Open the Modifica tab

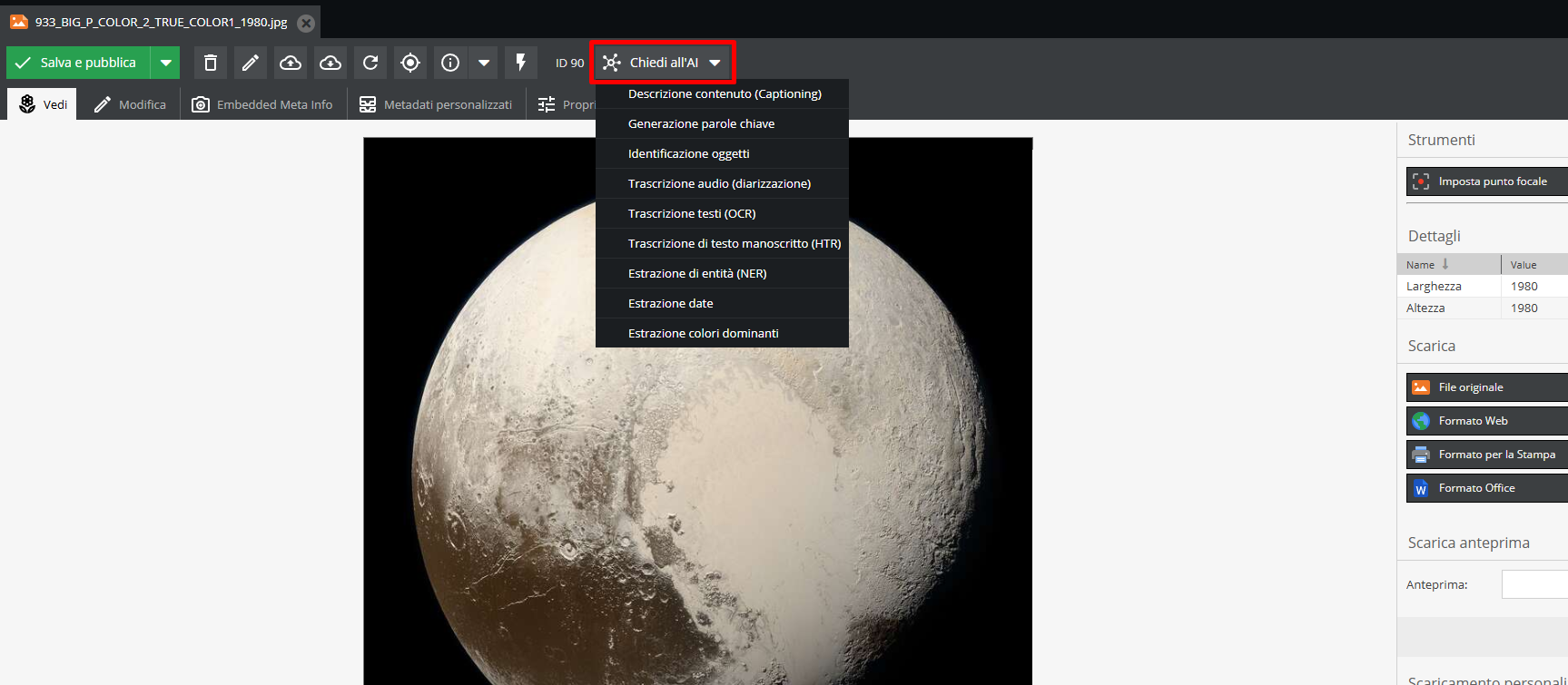click(129, 104)
